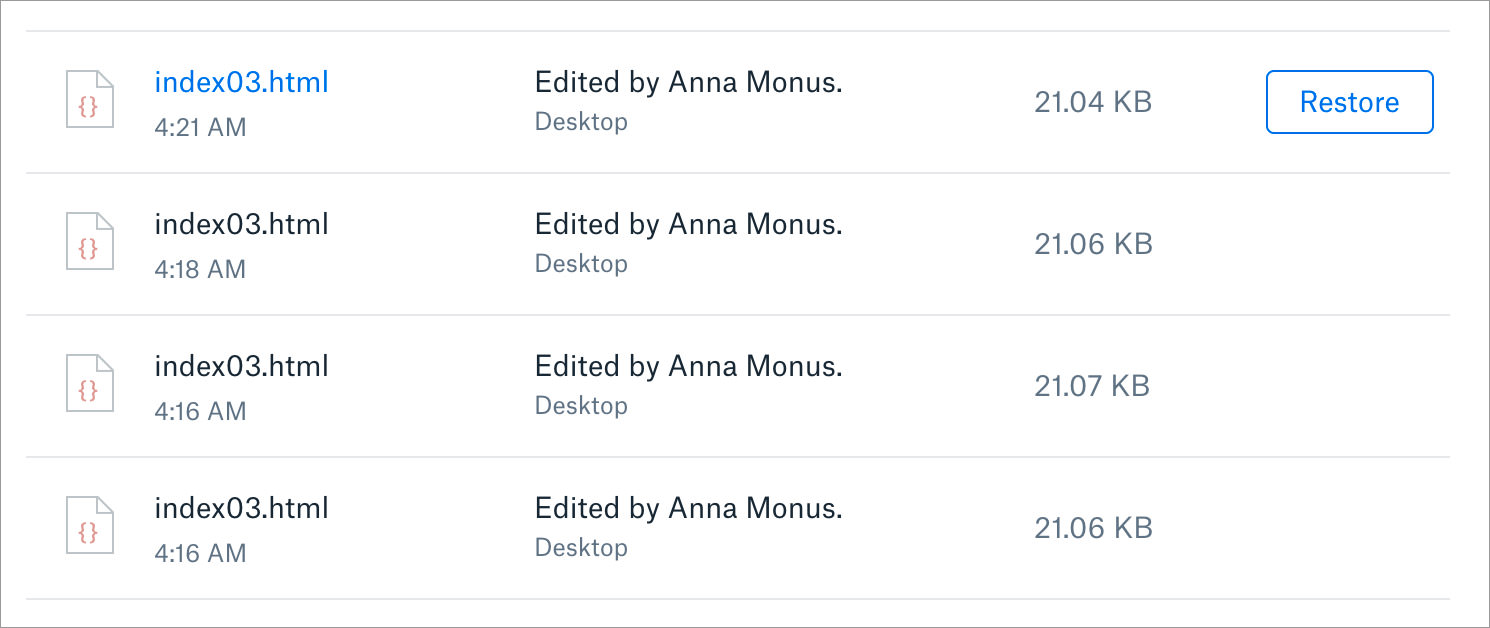Click the 4:21 AM timestamp

(x=200, y=127)
